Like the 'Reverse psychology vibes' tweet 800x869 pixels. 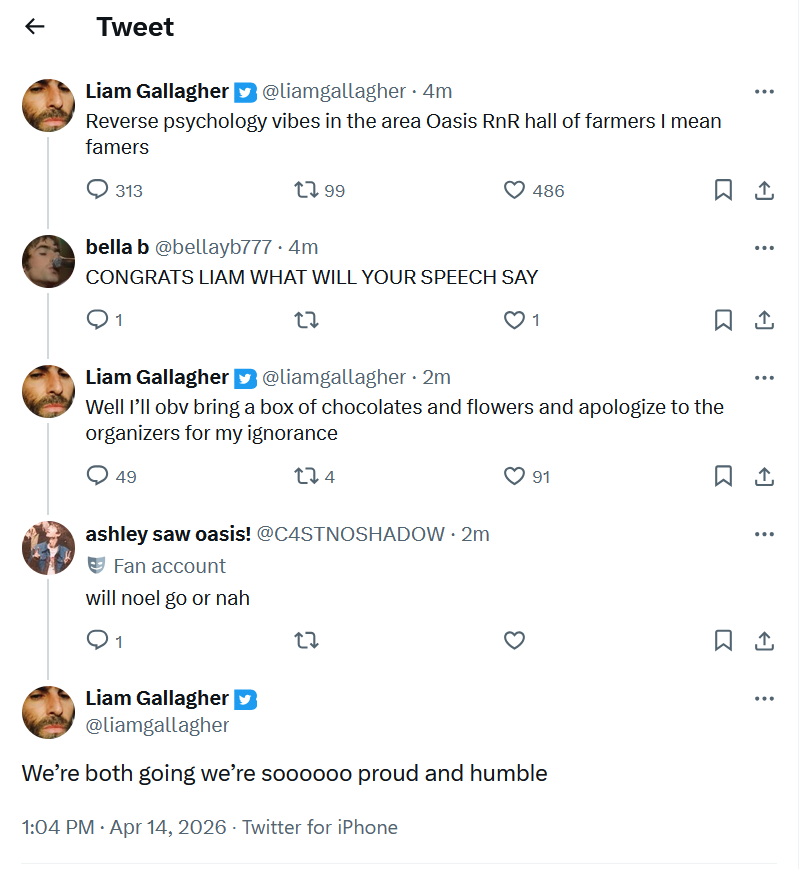tap(514, 190)
